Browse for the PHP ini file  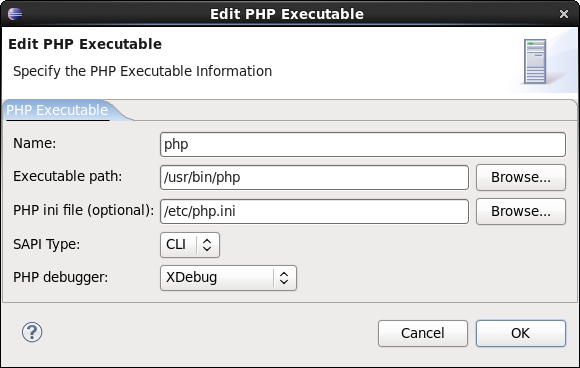521,212
